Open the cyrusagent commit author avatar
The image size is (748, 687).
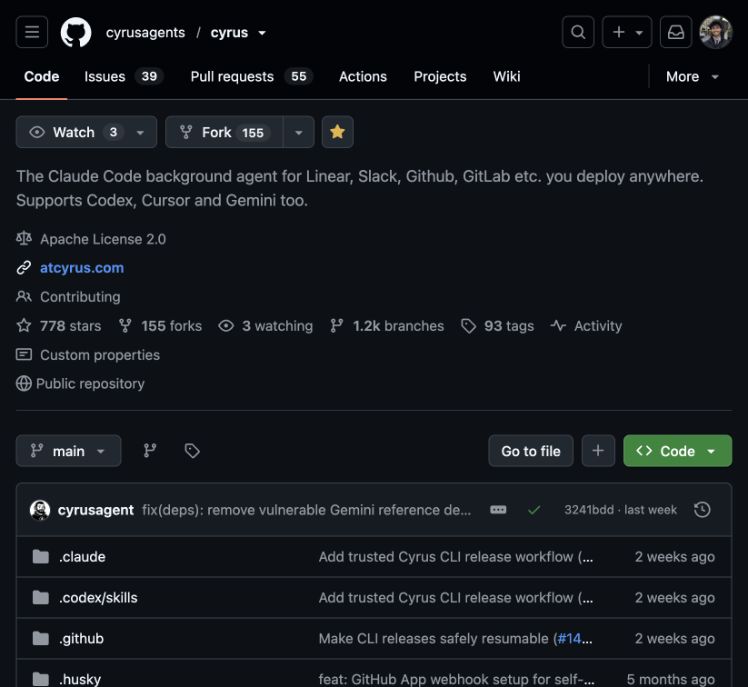(40, 510)
